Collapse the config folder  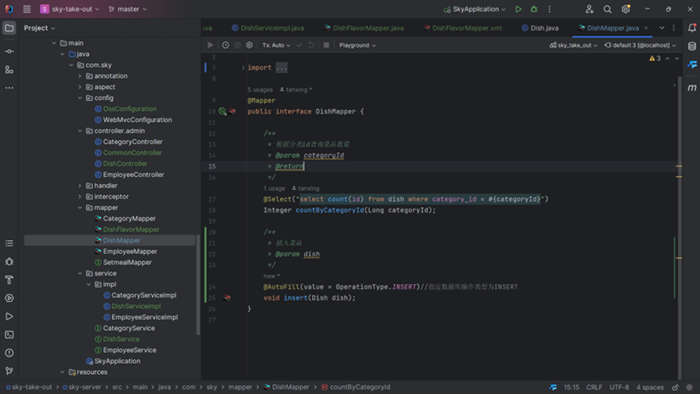[80, 98]
